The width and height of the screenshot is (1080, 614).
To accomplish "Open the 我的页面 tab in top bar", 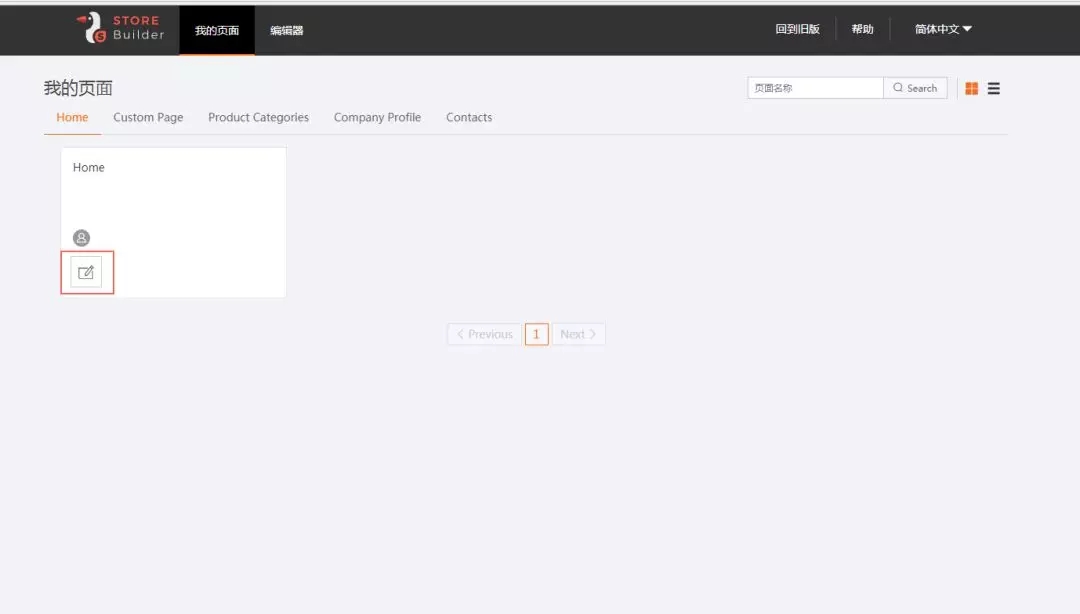I will click(217, 30).
